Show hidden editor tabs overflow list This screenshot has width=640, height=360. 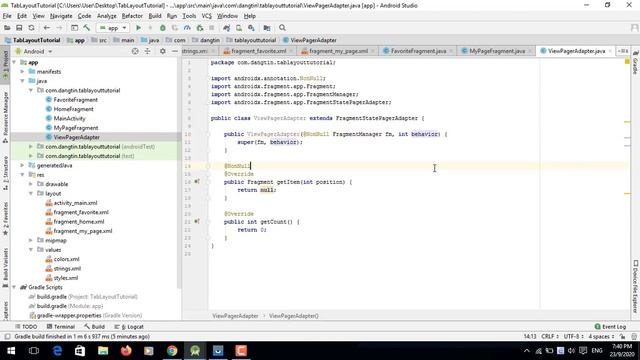tap(623, 51)
